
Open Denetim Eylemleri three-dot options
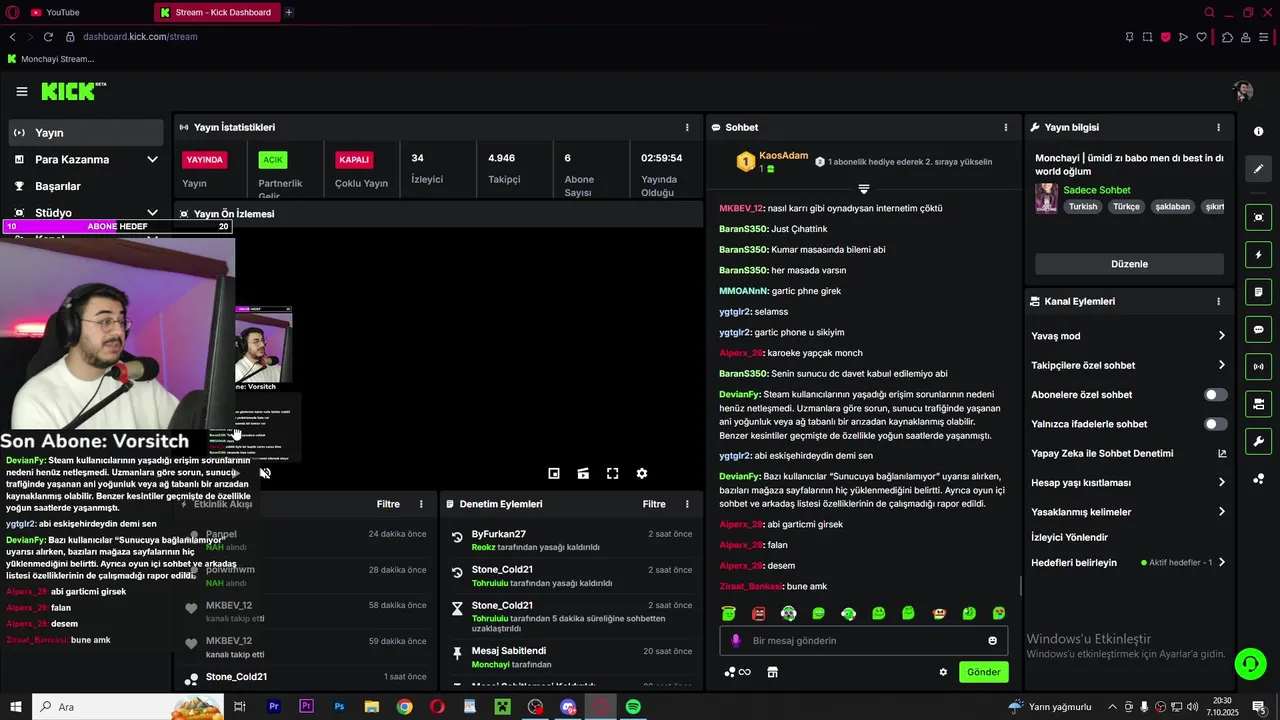(685, 504)
